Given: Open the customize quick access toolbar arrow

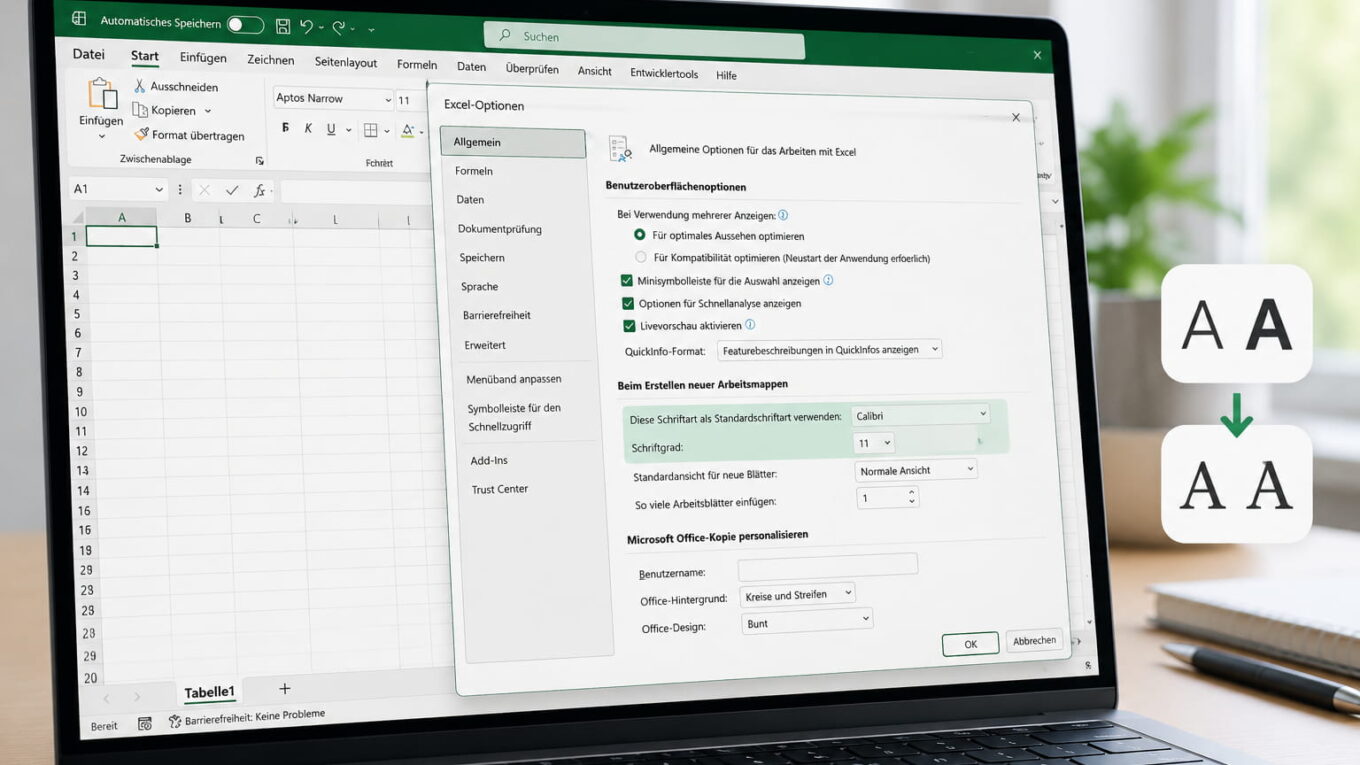Looking at the screenshot, I should [x=371, y=30].
